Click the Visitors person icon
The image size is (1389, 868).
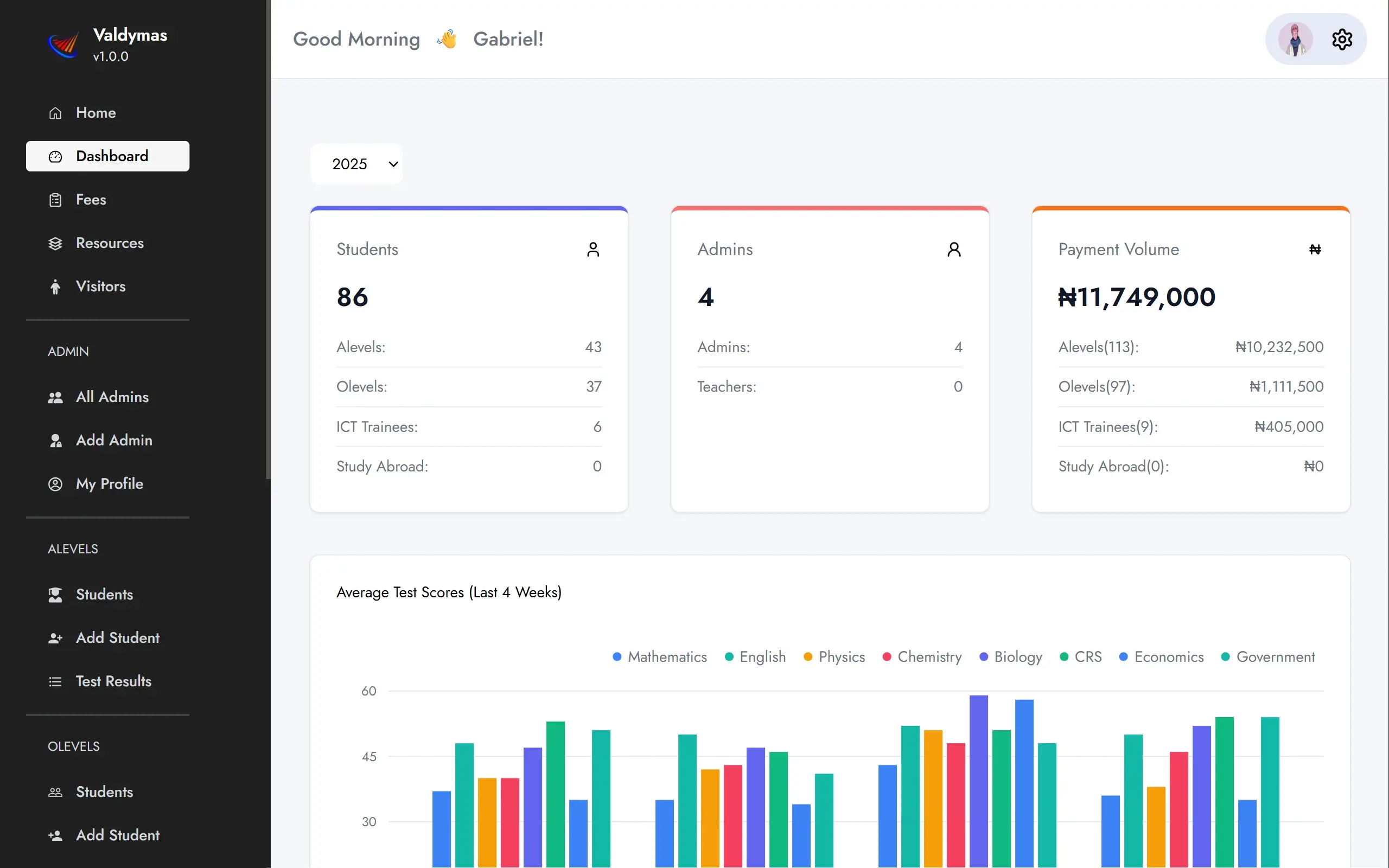point(55,286)
